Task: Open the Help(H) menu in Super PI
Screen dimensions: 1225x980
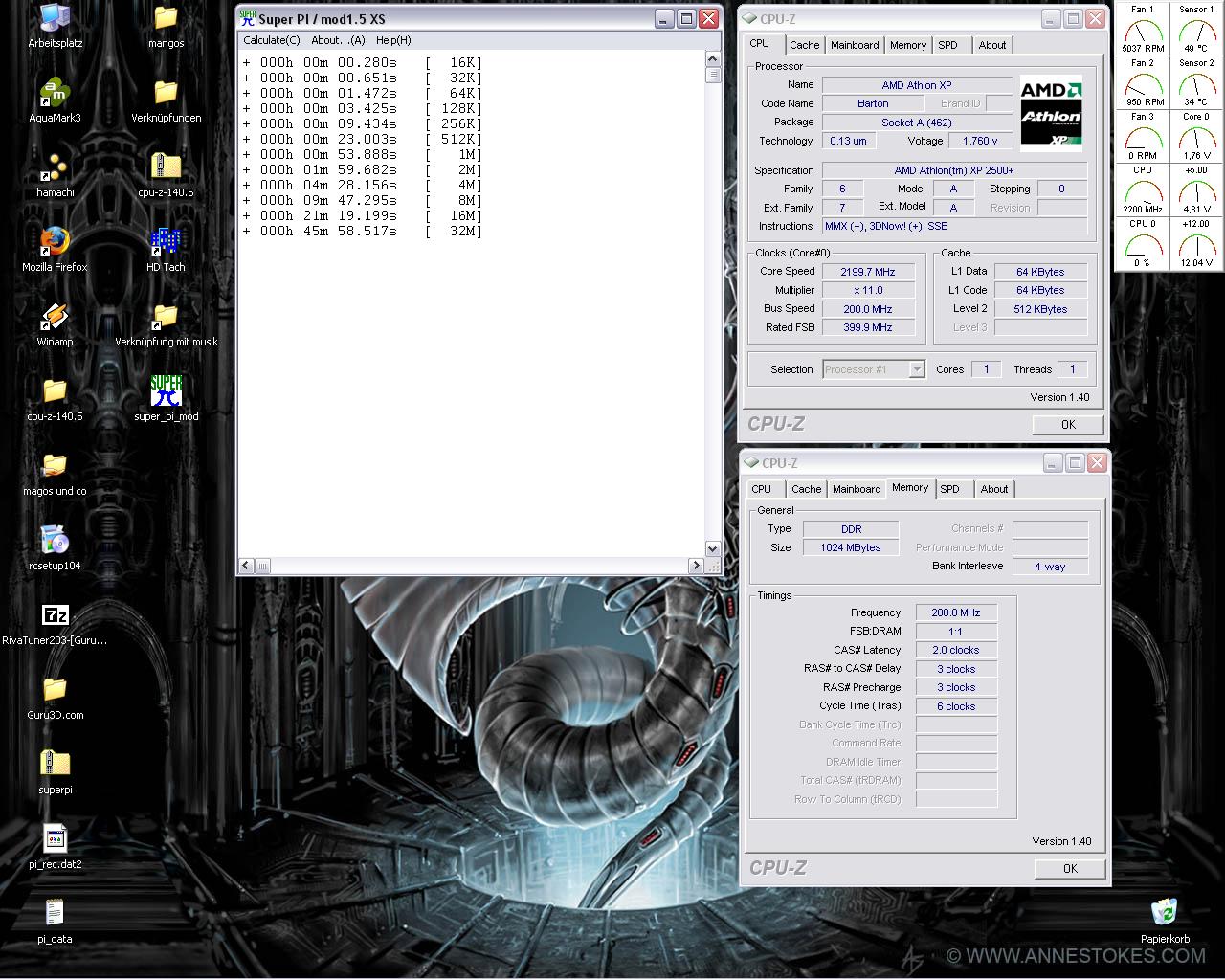Action: [x=393, y=40]
